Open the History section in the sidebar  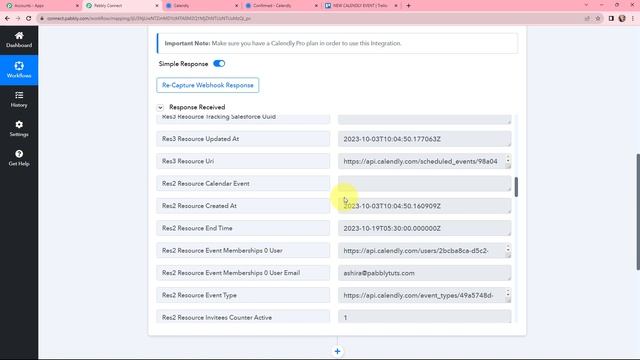coord(19,99)
